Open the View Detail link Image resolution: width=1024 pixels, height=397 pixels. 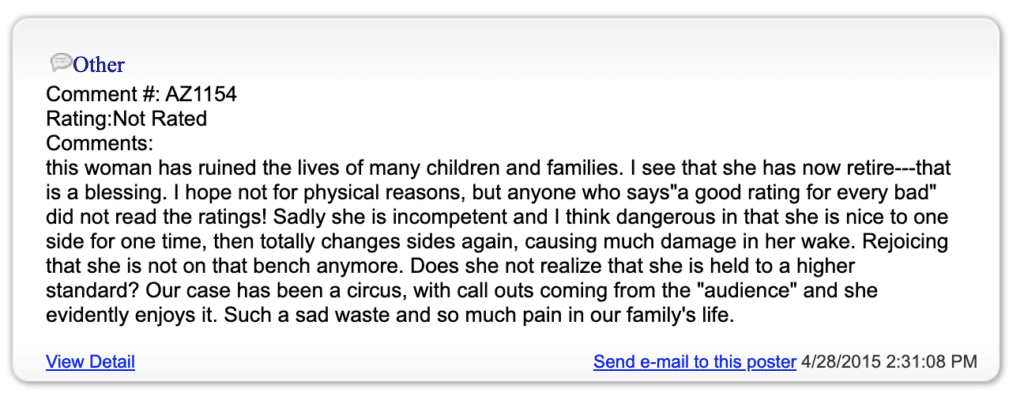[x=90, y=362]
